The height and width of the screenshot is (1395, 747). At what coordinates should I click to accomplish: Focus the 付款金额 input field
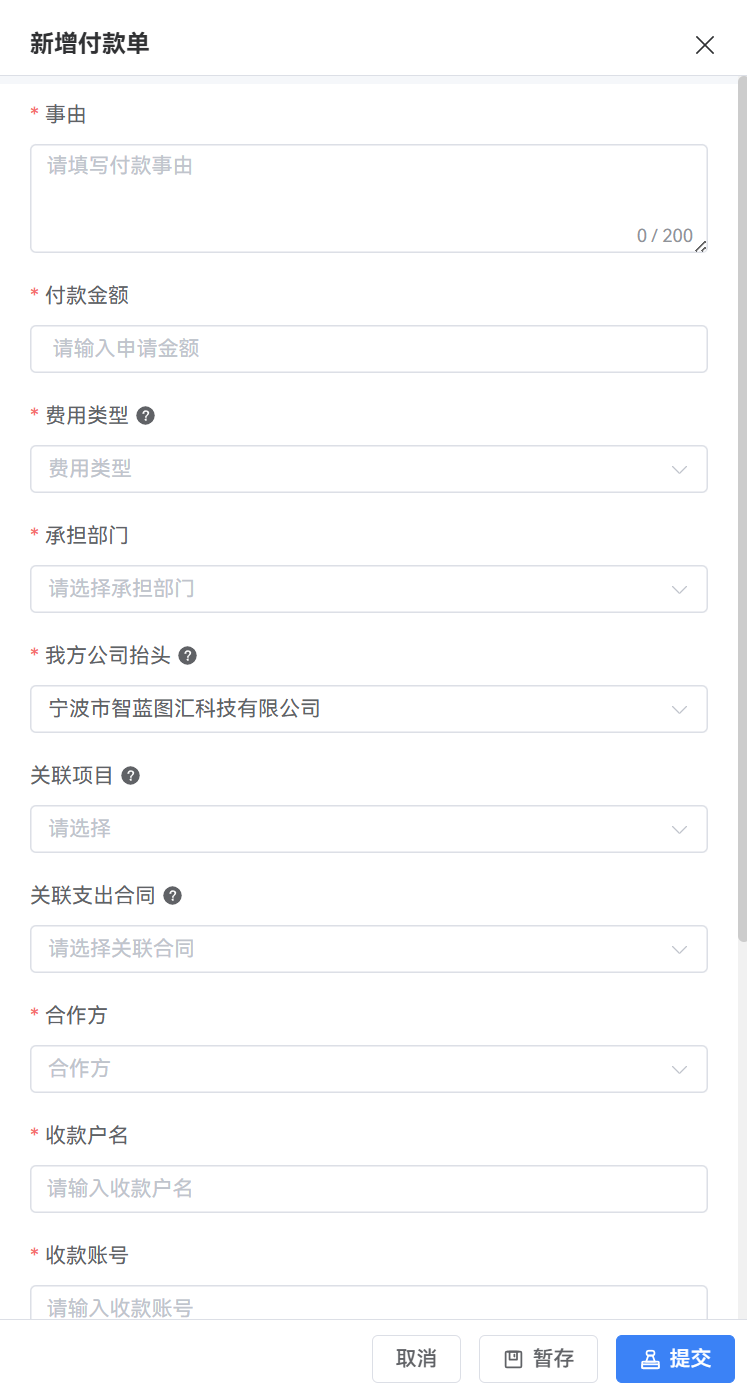(x=368, y=349)
